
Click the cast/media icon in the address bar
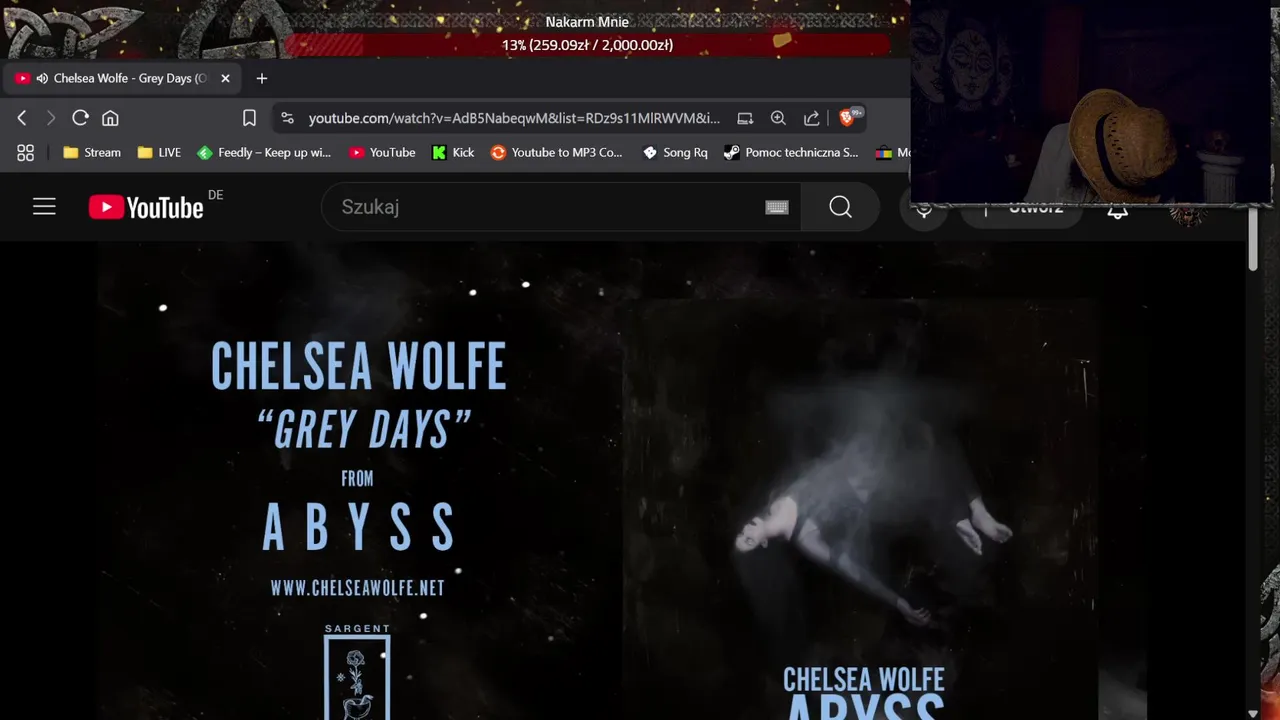[745, 118]
